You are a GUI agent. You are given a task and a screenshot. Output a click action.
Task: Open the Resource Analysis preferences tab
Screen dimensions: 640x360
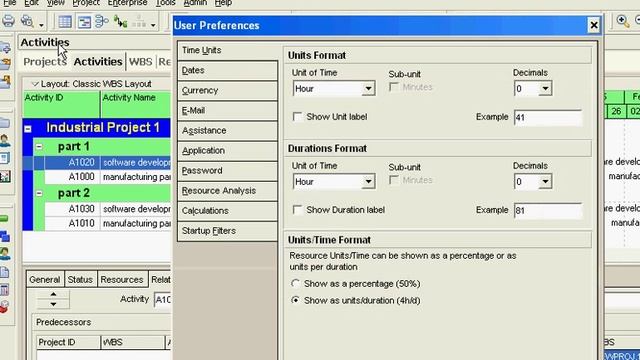[x=227, y=191]
